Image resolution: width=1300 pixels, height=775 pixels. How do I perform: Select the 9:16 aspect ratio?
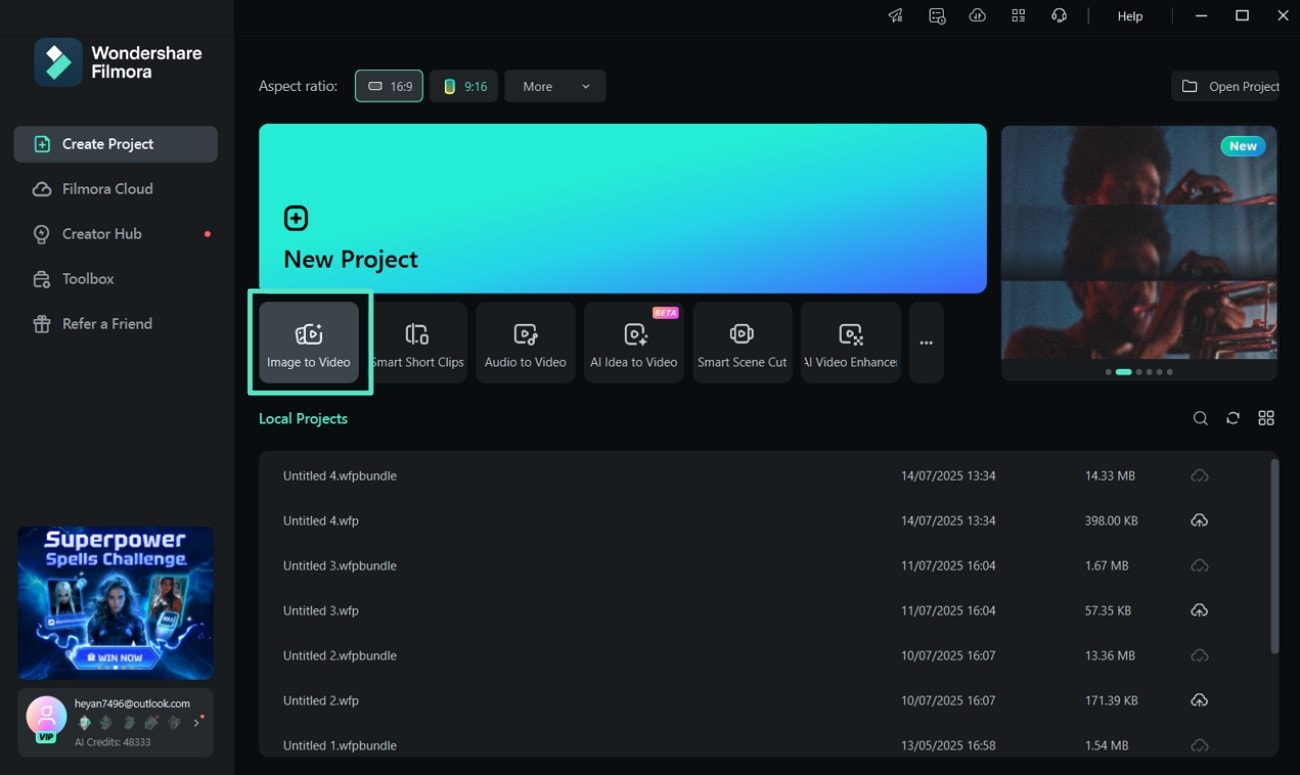(x=464, y=86)
